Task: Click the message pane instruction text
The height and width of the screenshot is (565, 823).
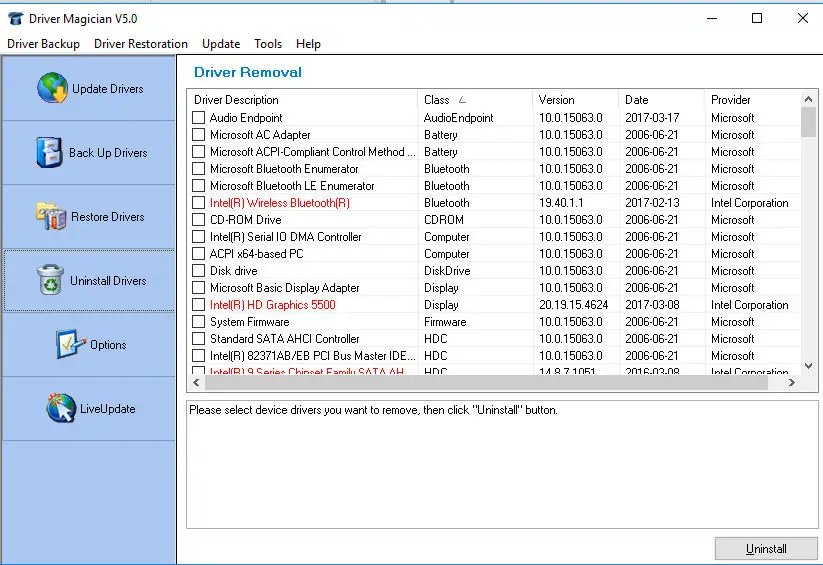Action: click(x=373, y=410)
